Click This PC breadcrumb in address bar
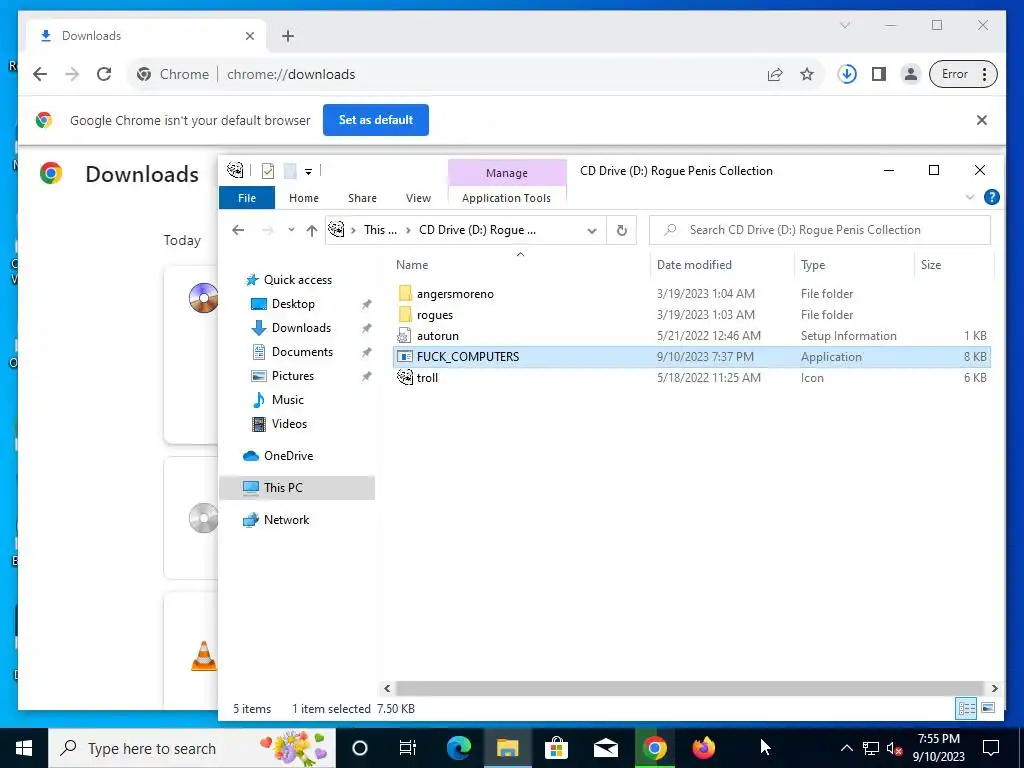 pos(379,230)
